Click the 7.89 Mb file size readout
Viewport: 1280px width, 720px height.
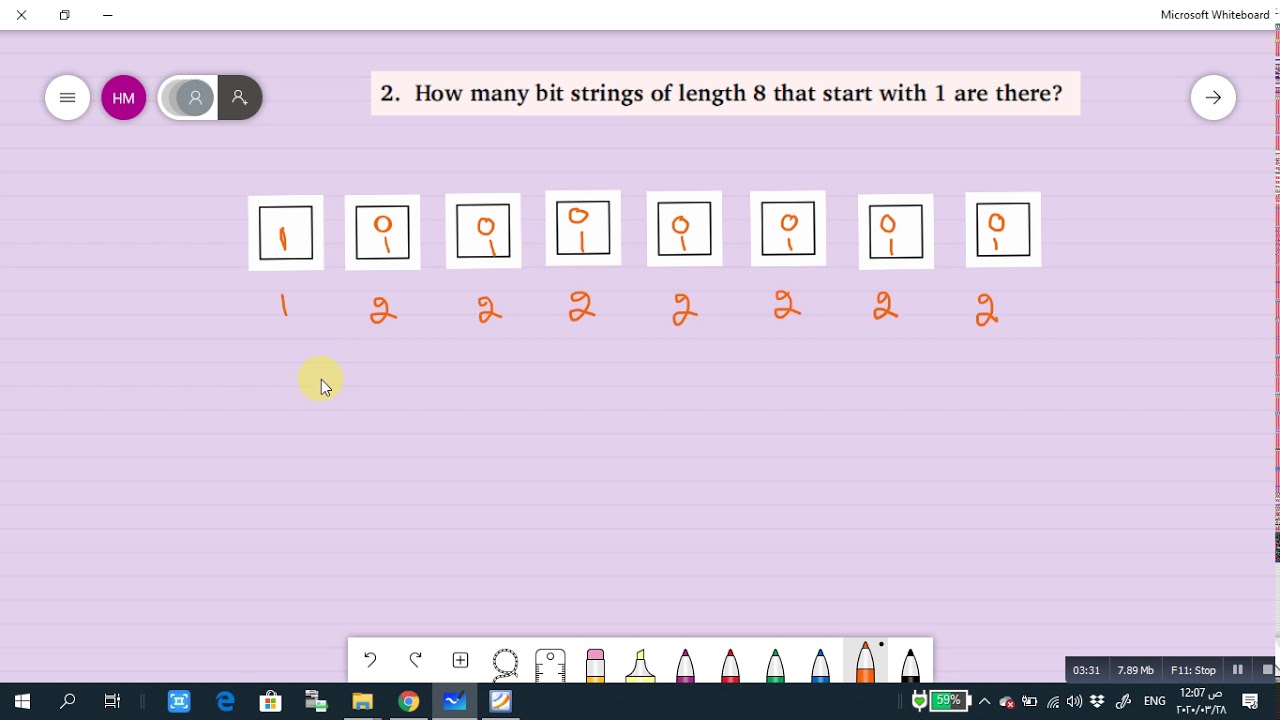point(1135,670)
